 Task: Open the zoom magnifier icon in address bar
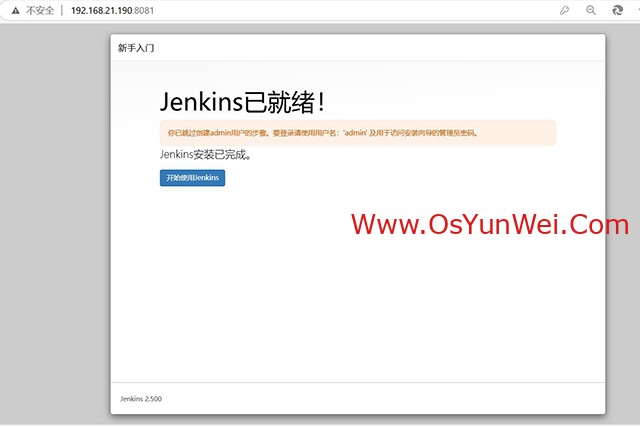tap(591, 10)
